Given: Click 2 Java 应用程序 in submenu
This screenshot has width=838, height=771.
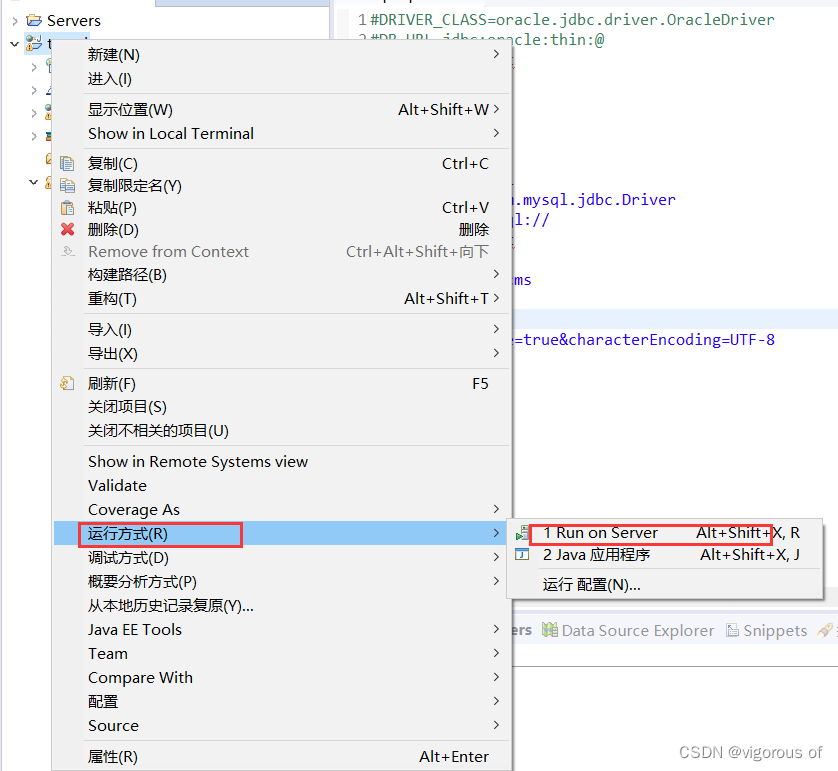Looking at the screenshot, I should [x=665, y=555].
